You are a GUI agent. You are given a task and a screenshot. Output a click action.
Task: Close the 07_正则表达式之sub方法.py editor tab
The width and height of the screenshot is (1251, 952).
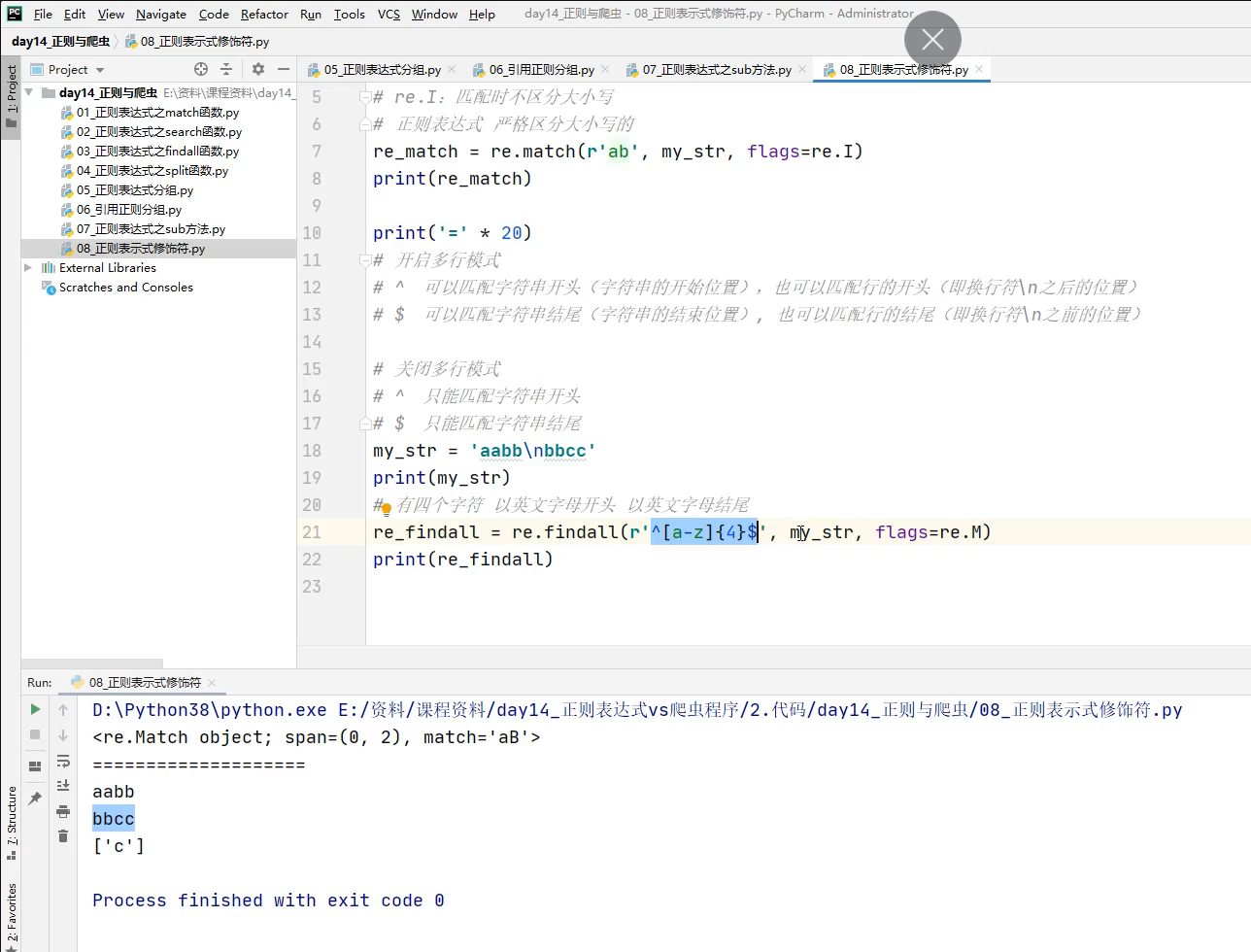click(x=802, y=69)
